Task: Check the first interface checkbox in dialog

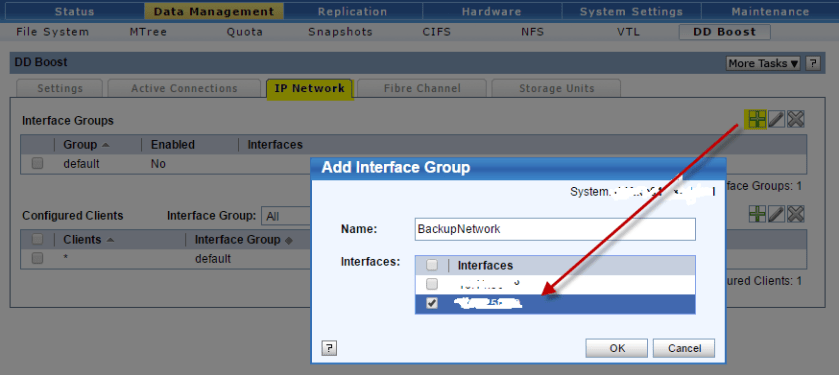Action: [432, 284]
